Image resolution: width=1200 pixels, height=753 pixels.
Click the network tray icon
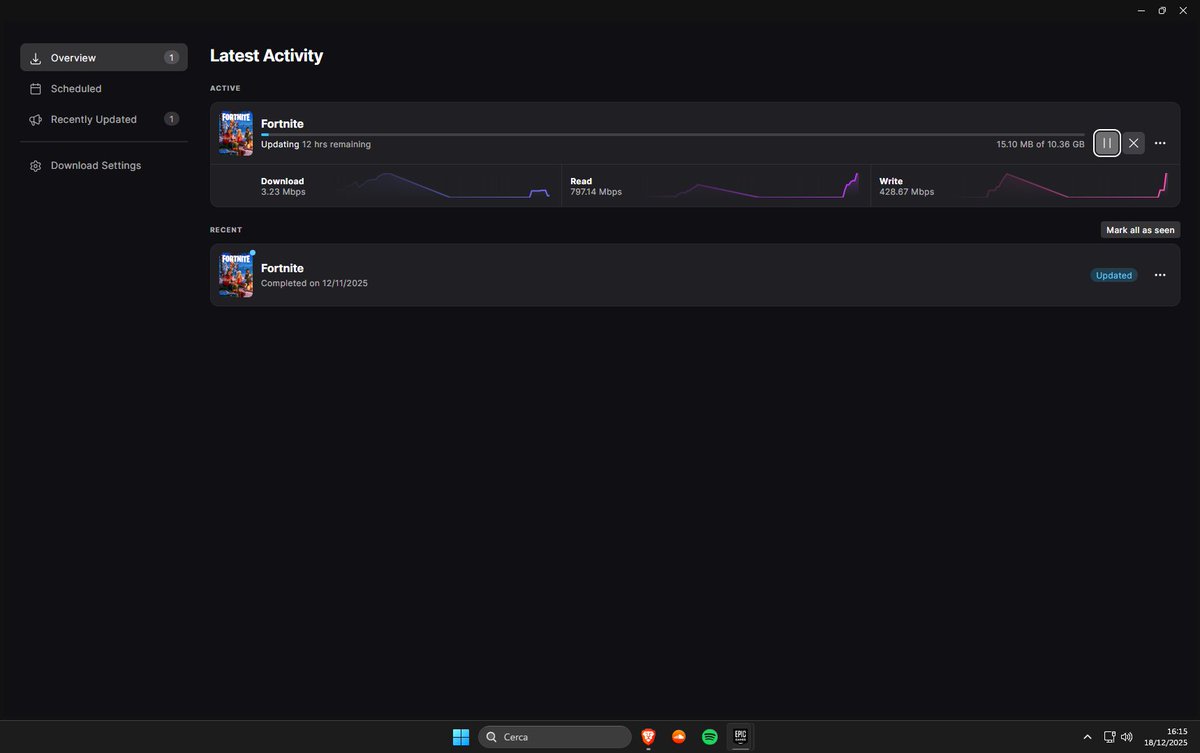pyautogui.click(x=1109, y=737)
